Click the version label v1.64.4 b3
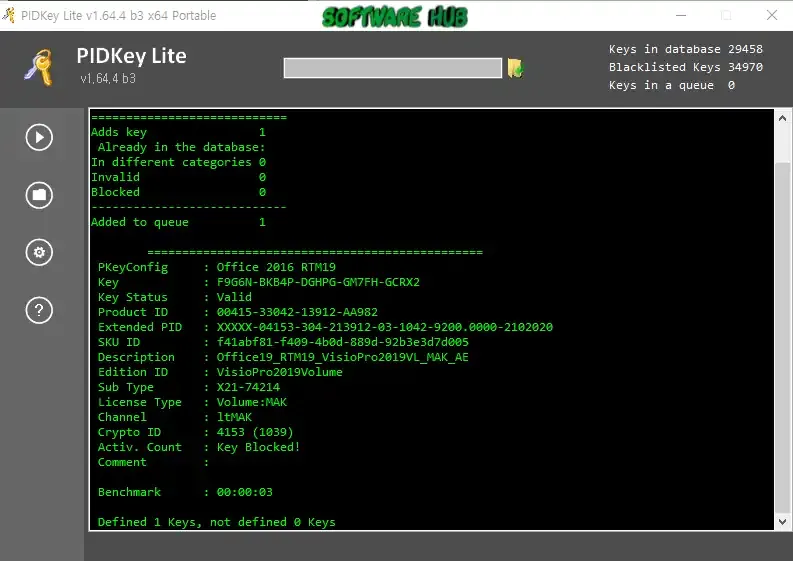This screenshot has height=561, width=793. point(108,78)
